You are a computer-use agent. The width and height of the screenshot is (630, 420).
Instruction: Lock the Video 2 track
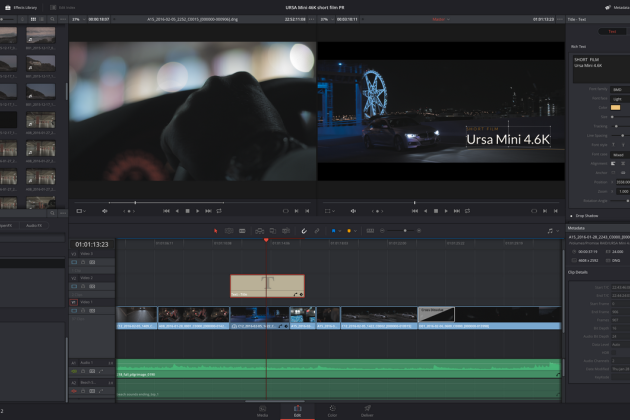[83, 287]
